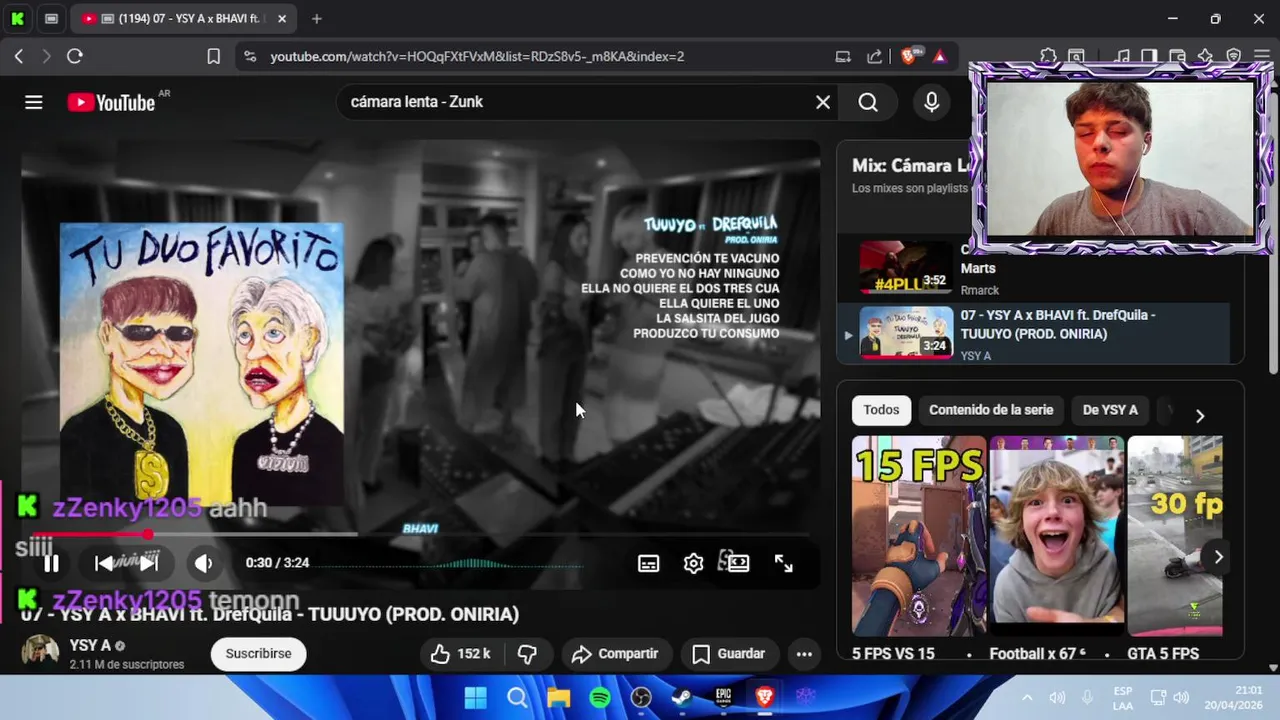This screenshot has width=1280, height=720.
Task: Open YSY A channel avatar
Action: point(41,653)
